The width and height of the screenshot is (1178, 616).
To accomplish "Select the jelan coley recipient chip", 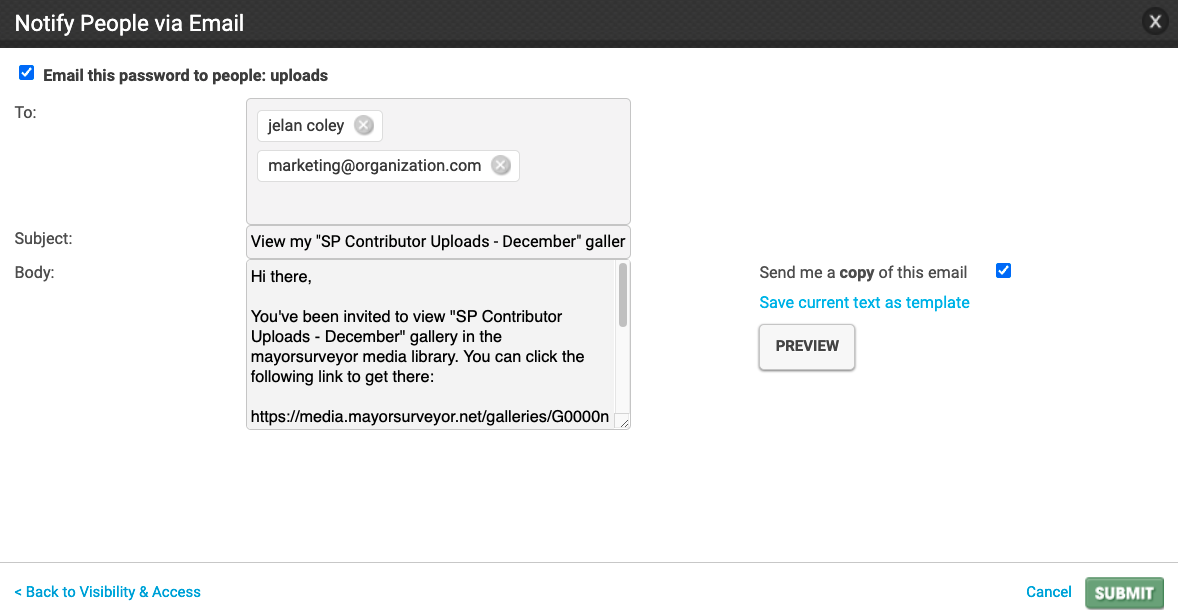I will (306, 125).
